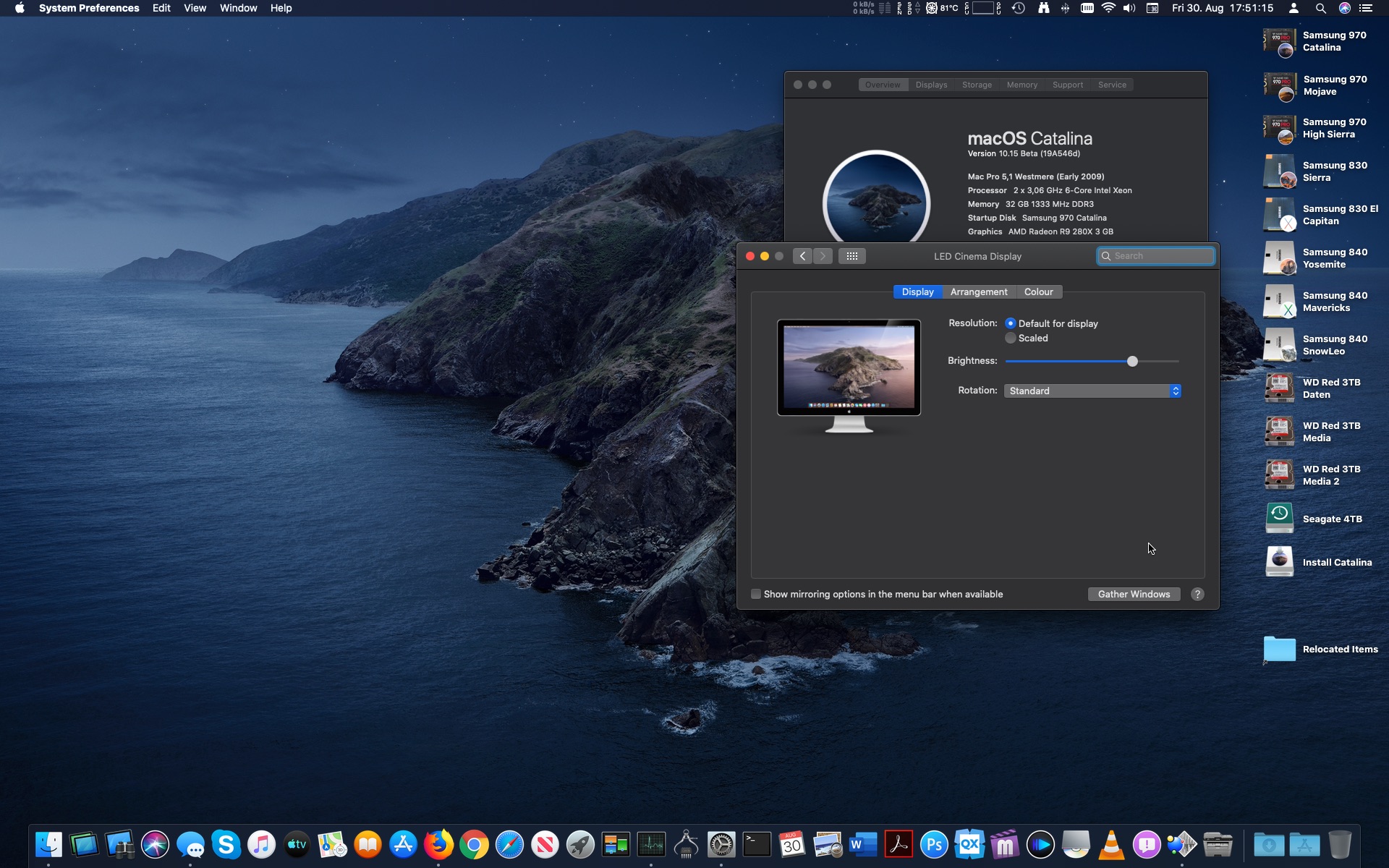
Task: Enable Show mirroring options checkbox
Action: [x=756, y=594]
